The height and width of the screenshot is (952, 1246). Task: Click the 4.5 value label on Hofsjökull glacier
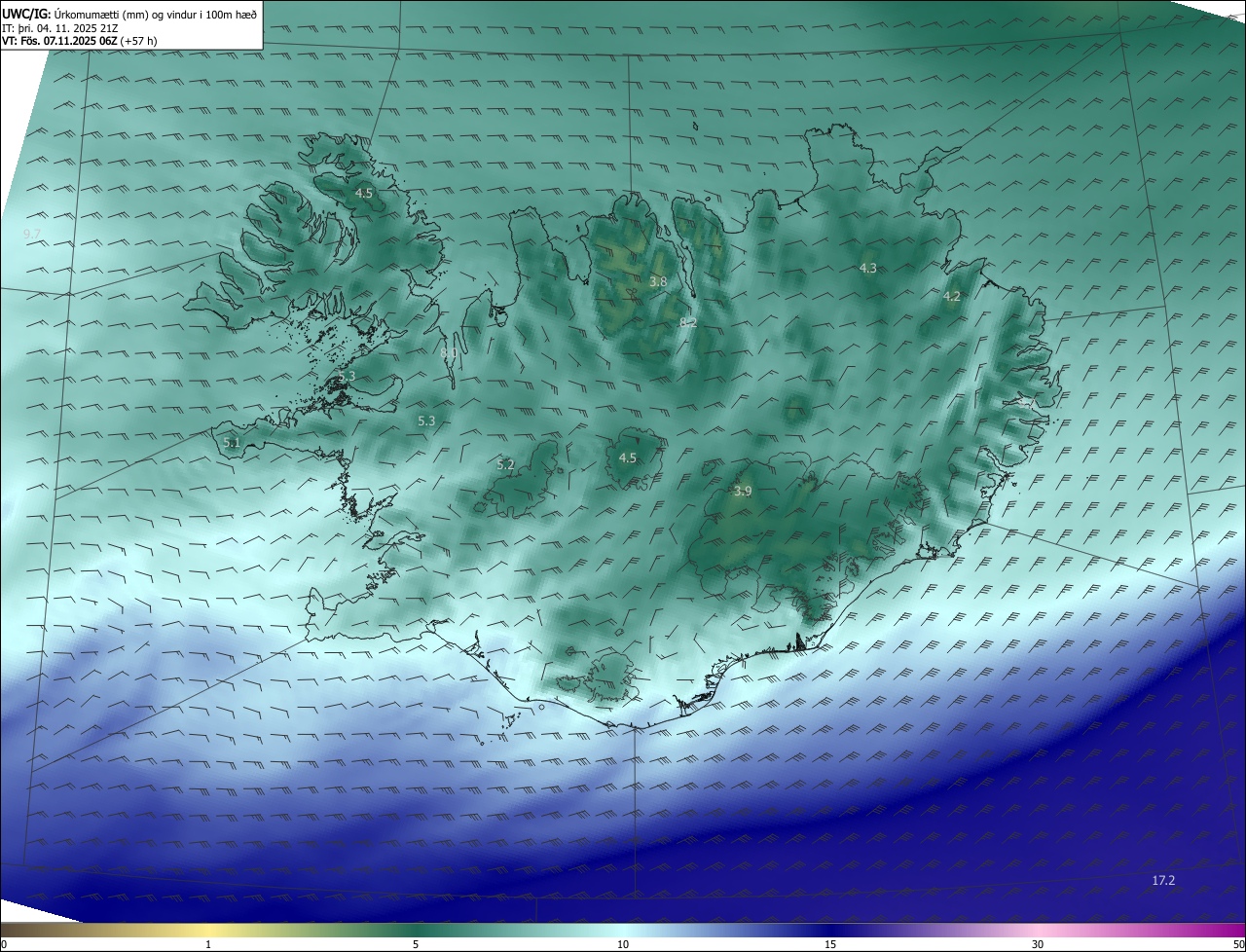pos(628,458)
